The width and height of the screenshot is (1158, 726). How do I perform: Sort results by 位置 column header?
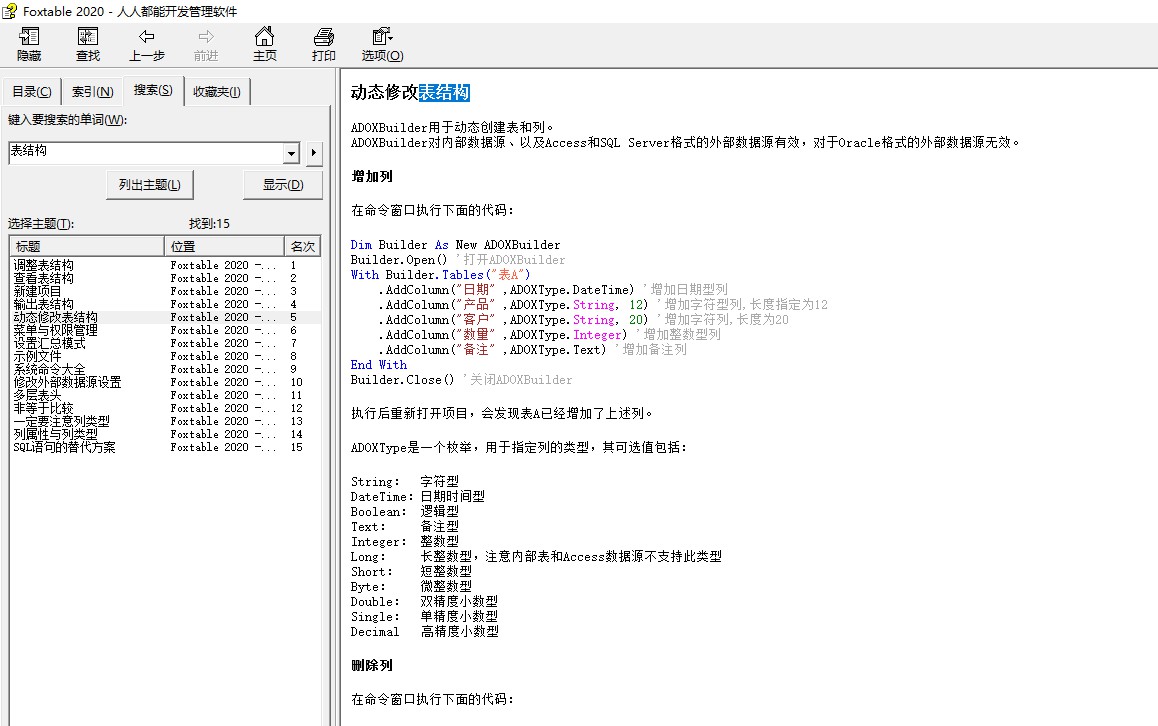point(224,246)
